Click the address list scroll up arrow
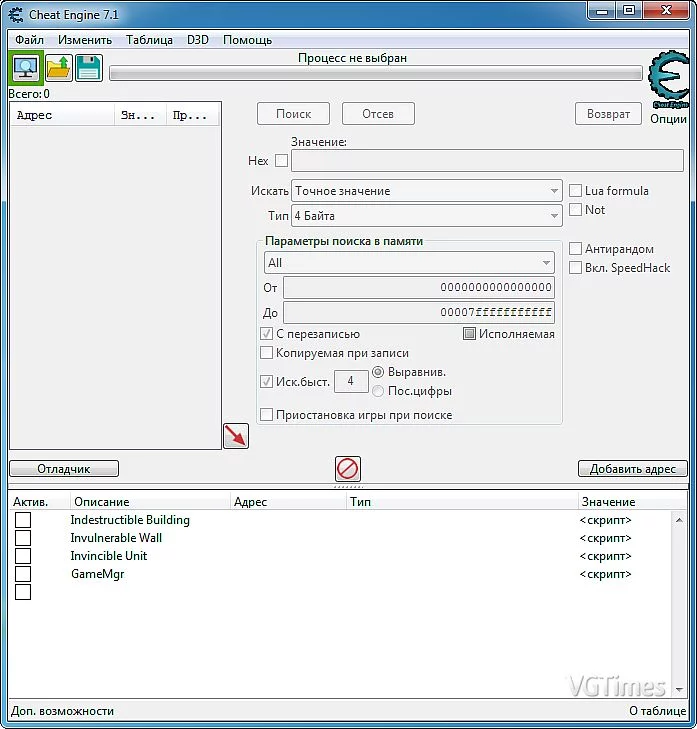The image size is (697, 729). coord(679,520)
